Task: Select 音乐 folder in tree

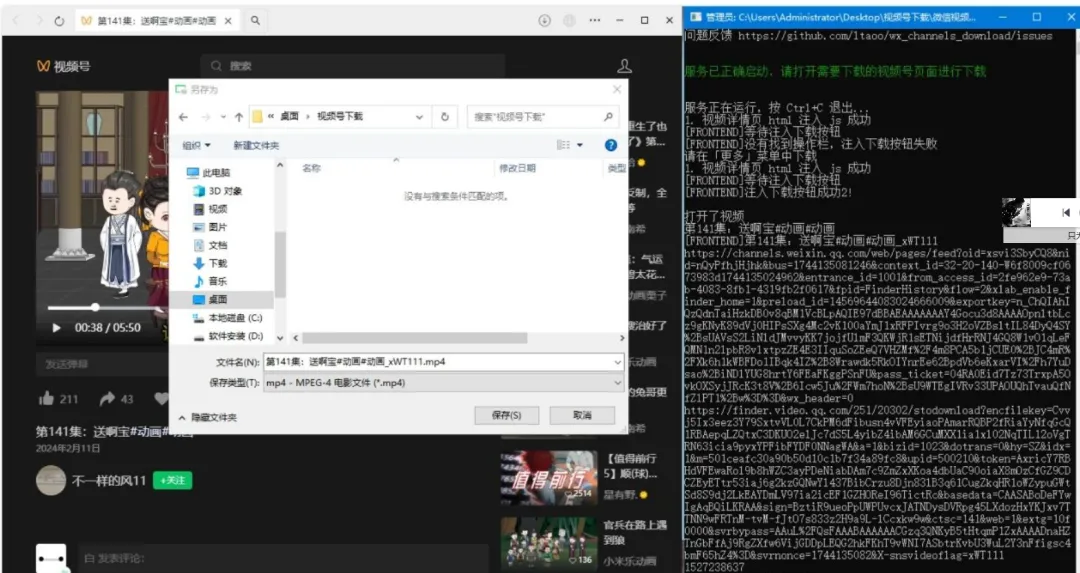Action: [210, 281]
